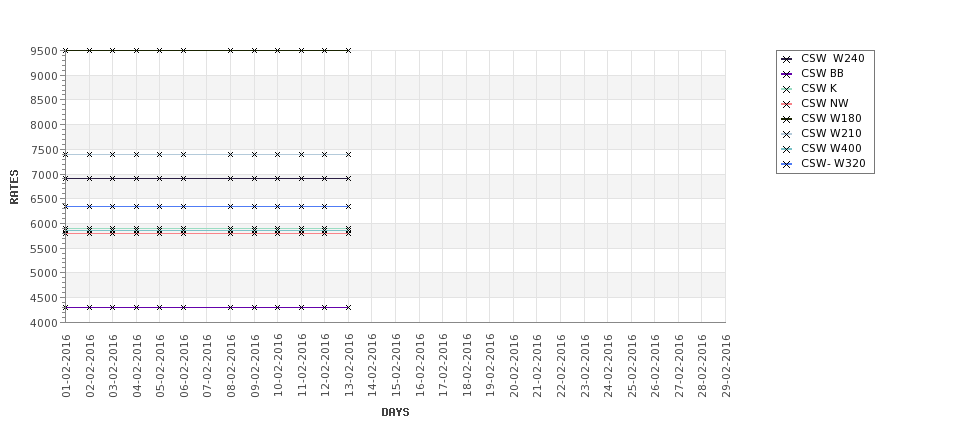This screenshot has height=429, width=975.
Task: Select the 'CSW BB' legend label
Action: 822,73
